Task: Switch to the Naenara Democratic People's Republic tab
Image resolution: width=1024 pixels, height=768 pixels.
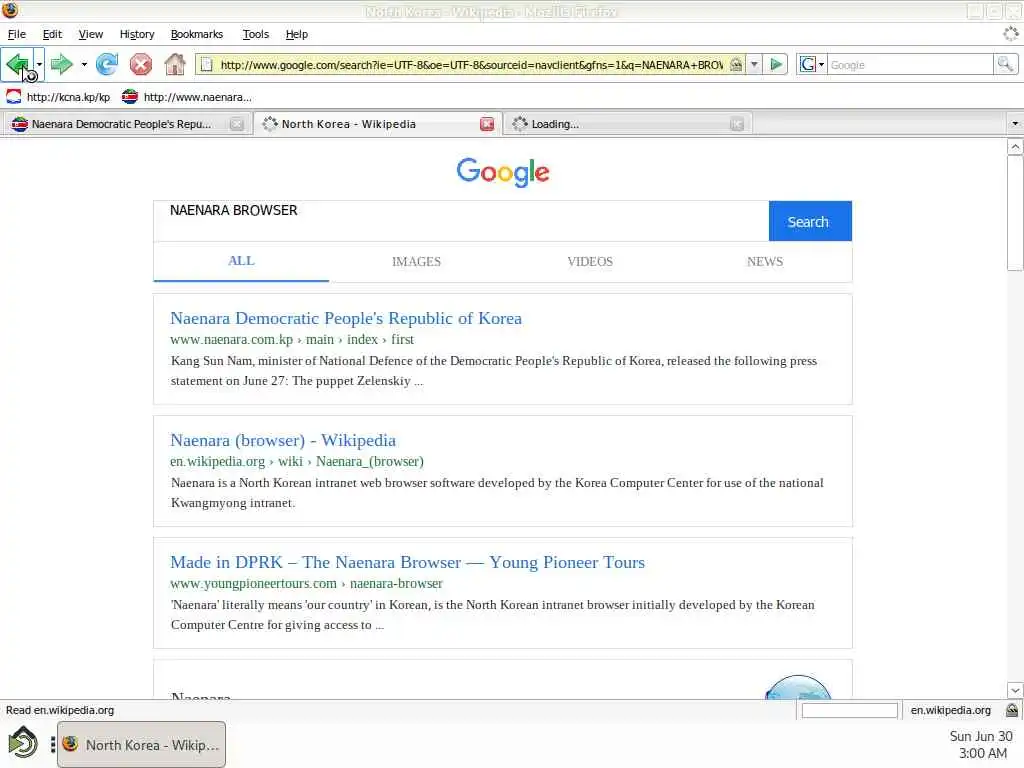Action: point(121,123)
